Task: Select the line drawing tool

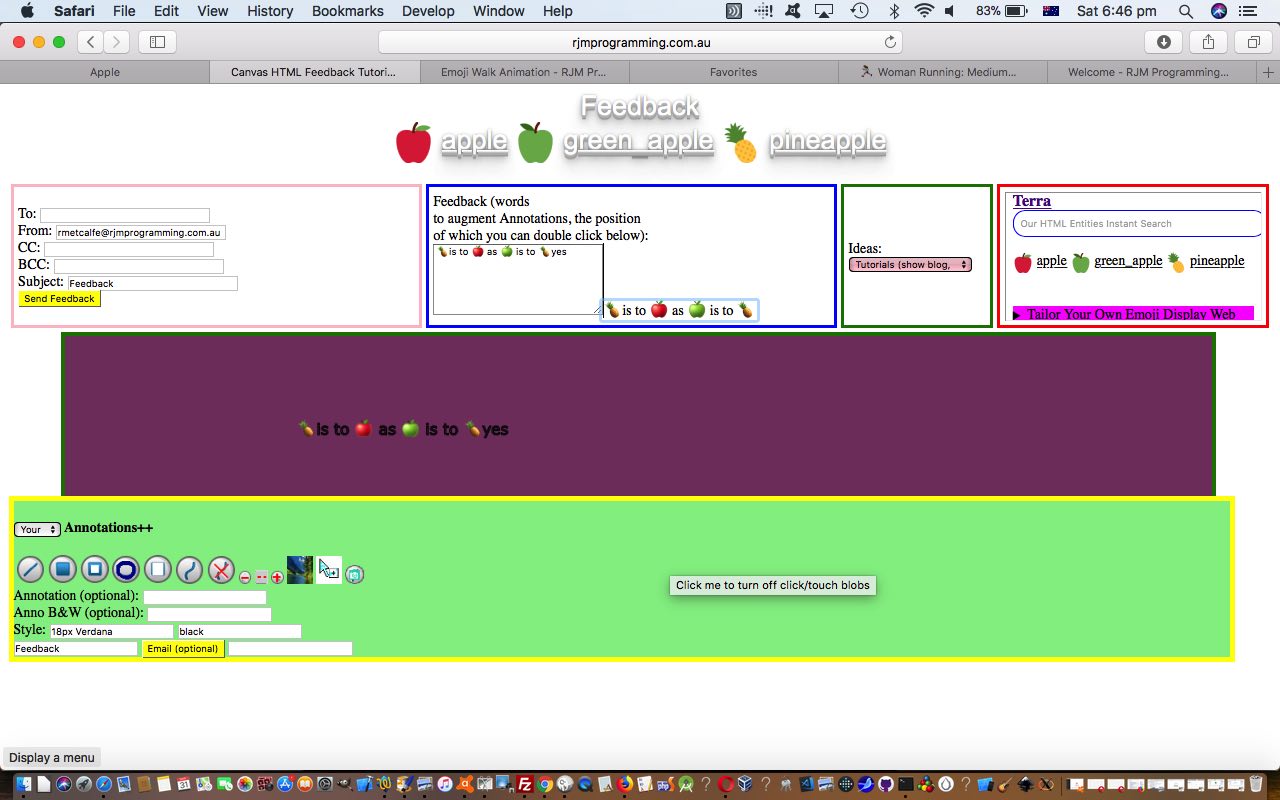Action: [x=30, y=570]
